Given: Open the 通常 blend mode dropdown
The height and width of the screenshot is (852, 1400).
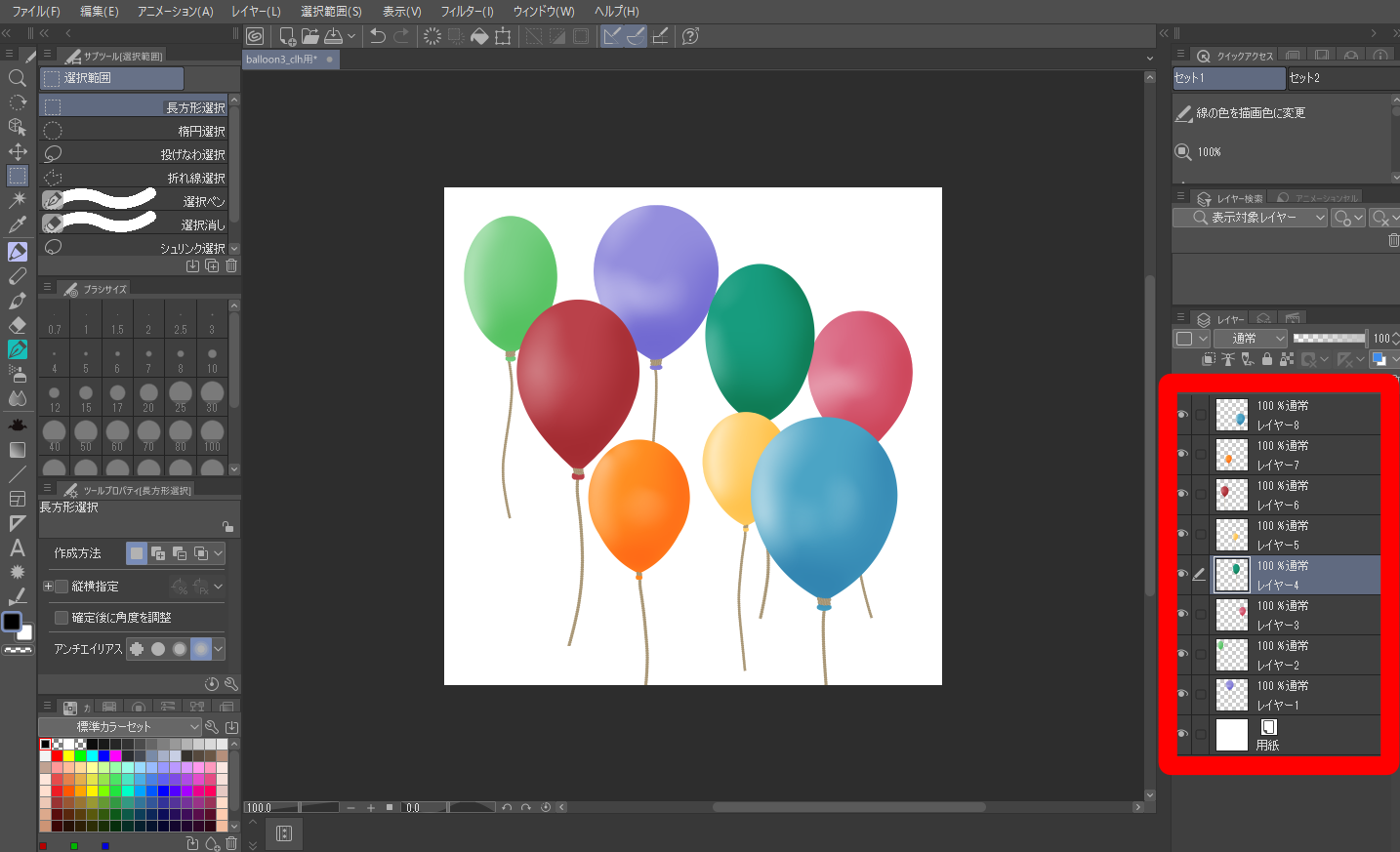Looking at the screenshot, I should pos(1252,339).
